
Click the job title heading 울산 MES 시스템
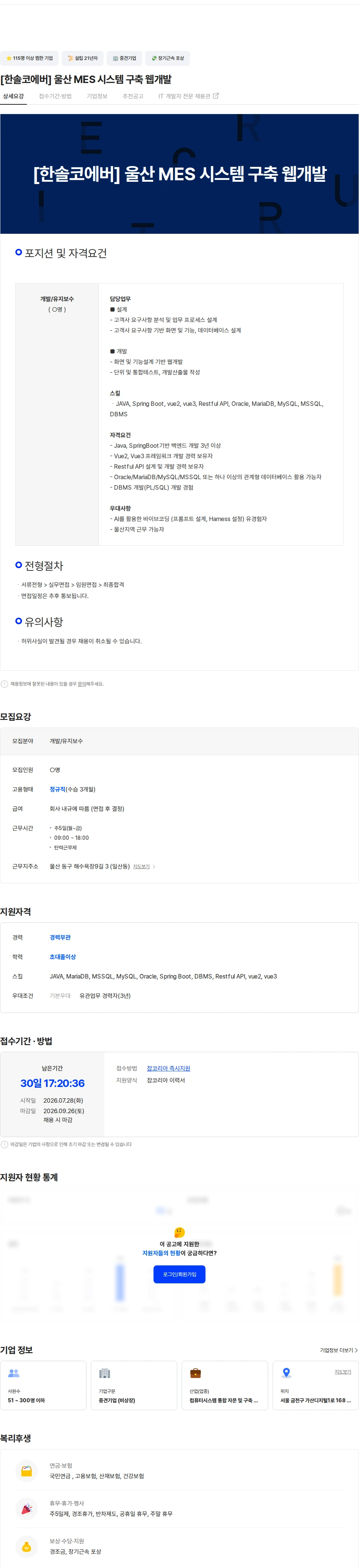pos(86,79)
